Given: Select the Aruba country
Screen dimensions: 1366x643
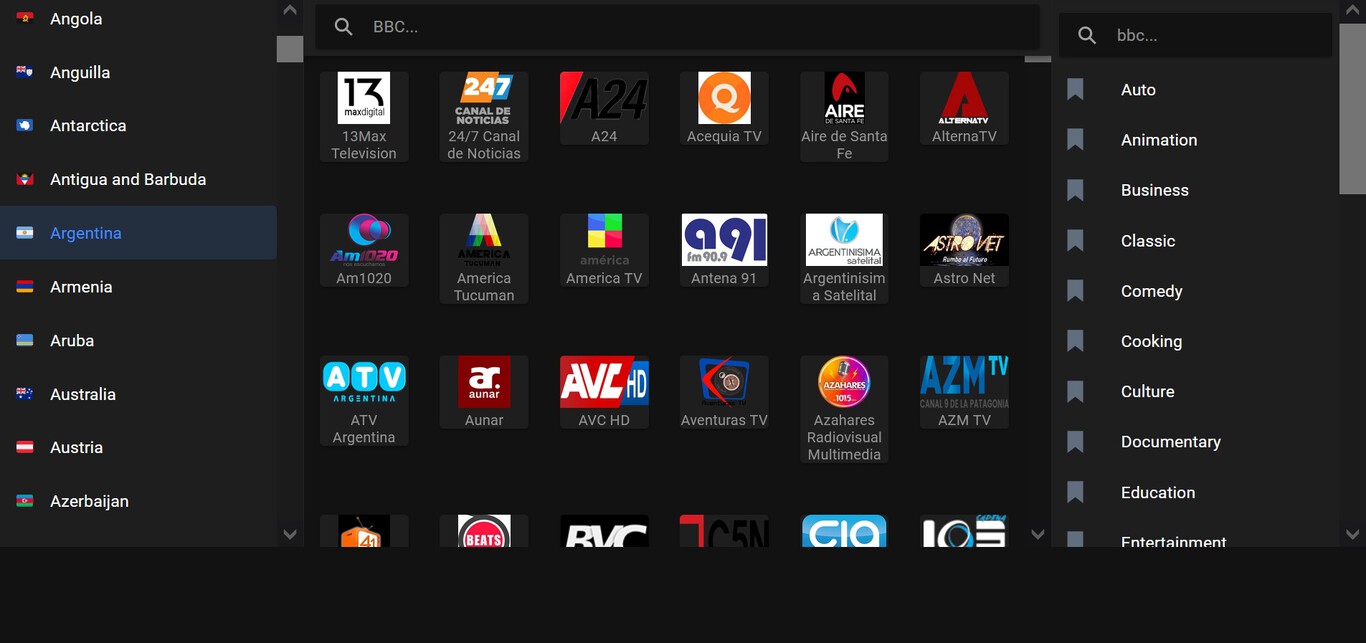Looking at the screenshot, I should coord(72,340).
